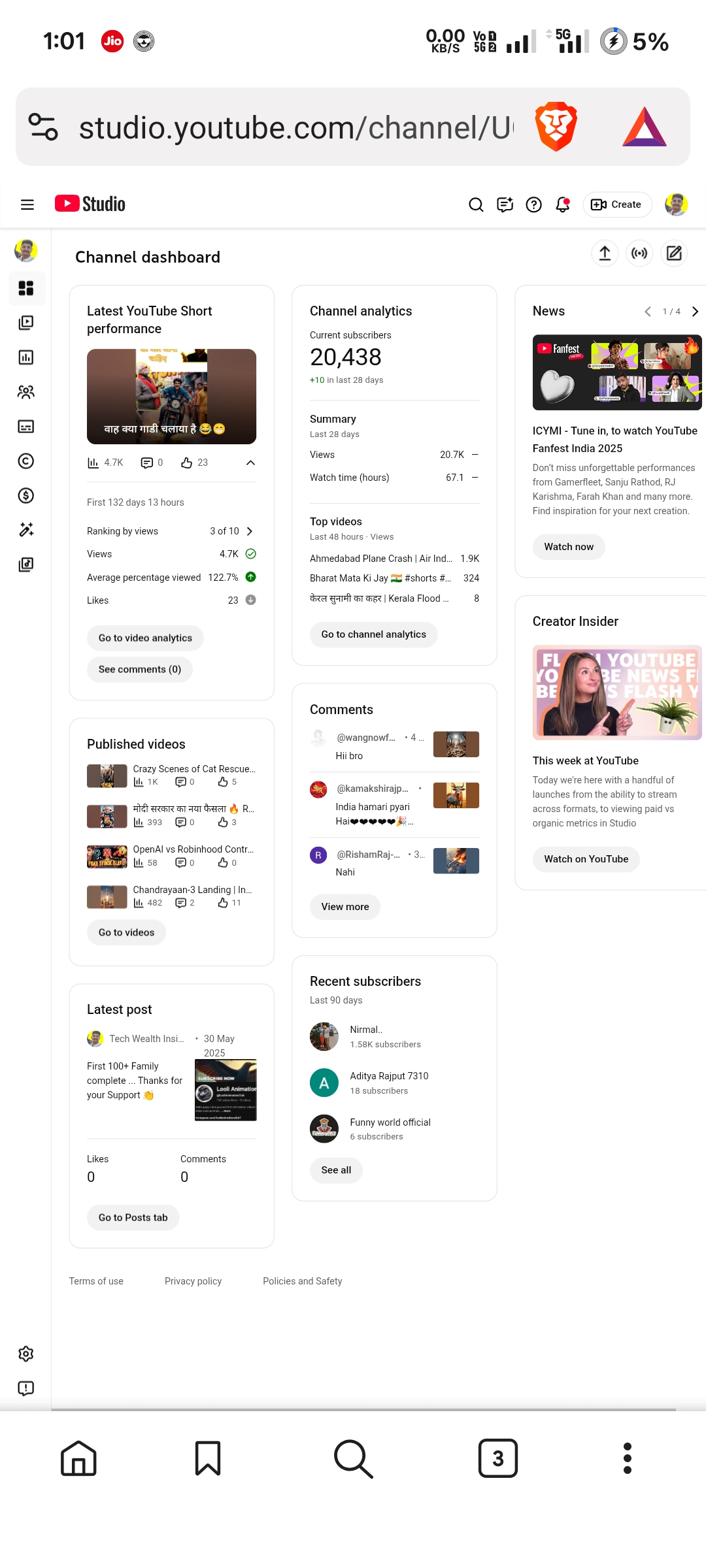
Task: Open the Analytics icon in the sidebar
Action: 26,357
